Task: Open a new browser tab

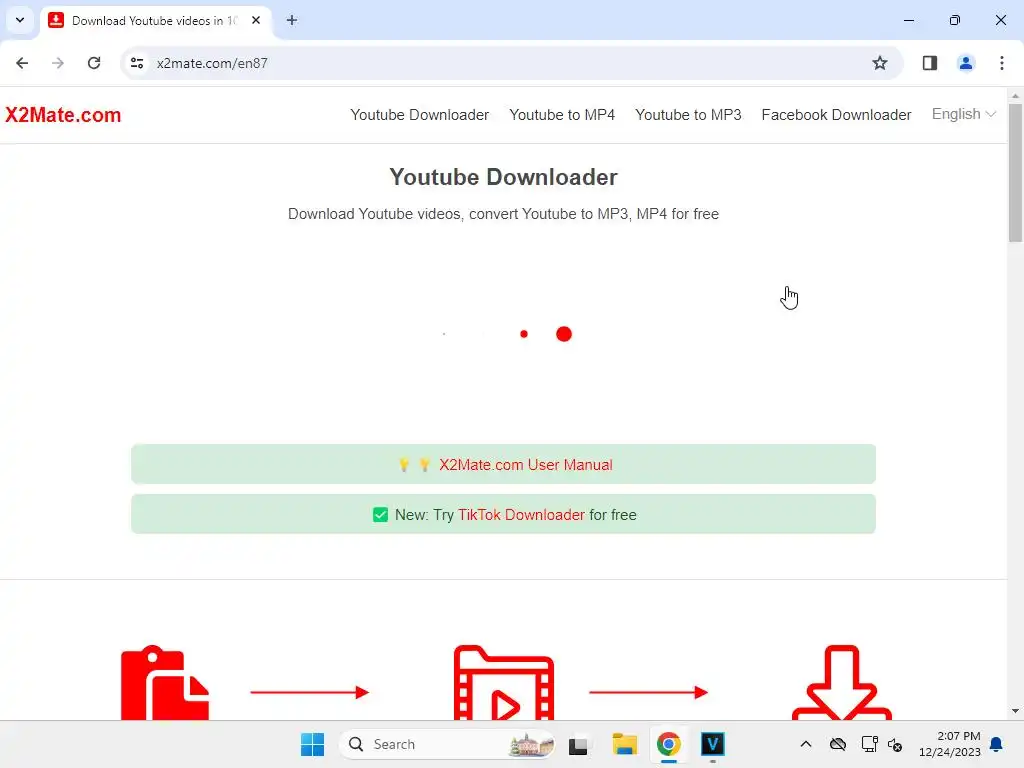Action: tap(291, 20)
